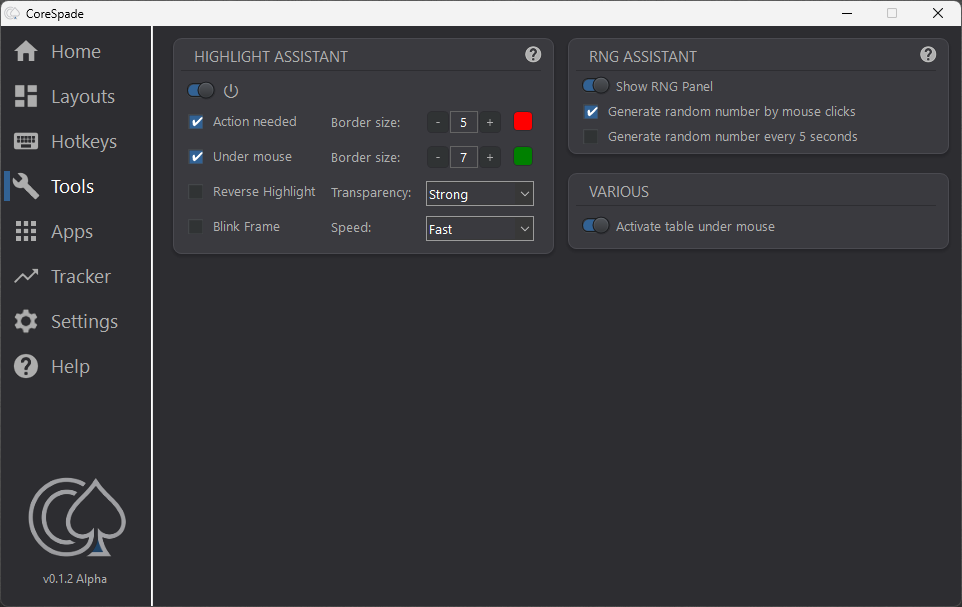962x607 pixels.
Task: Increase Action needed border size with plus
Action: coord(490,122)
